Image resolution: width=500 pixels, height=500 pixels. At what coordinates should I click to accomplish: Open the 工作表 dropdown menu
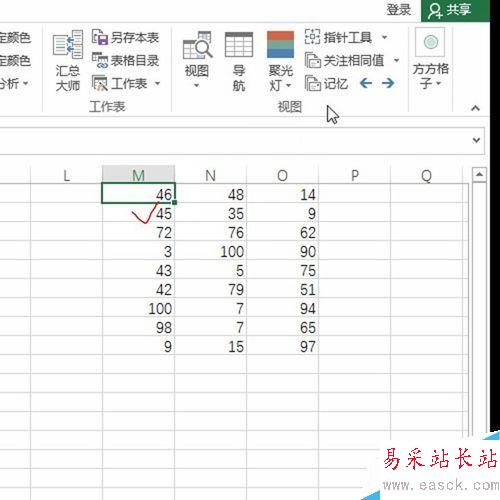point(126,83)
